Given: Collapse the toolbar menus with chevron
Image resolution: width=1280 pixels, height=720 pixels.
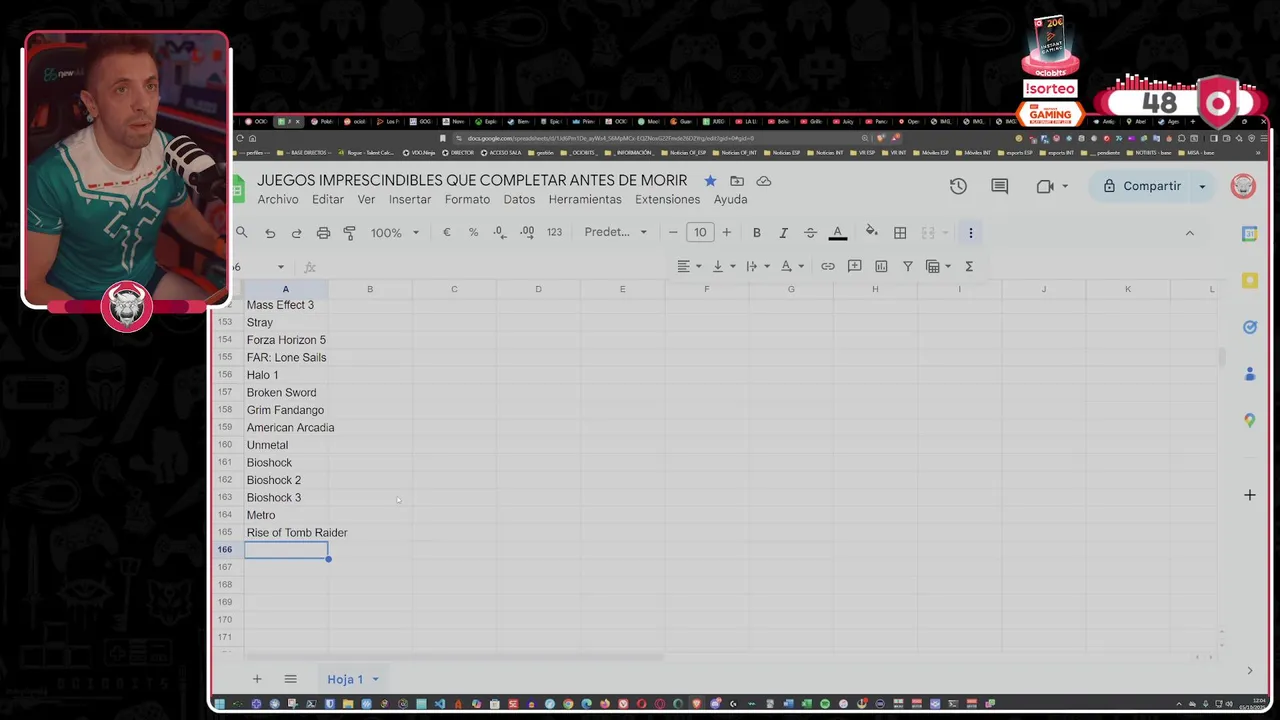Looking at the screenshot, I should coord(1189,233).
